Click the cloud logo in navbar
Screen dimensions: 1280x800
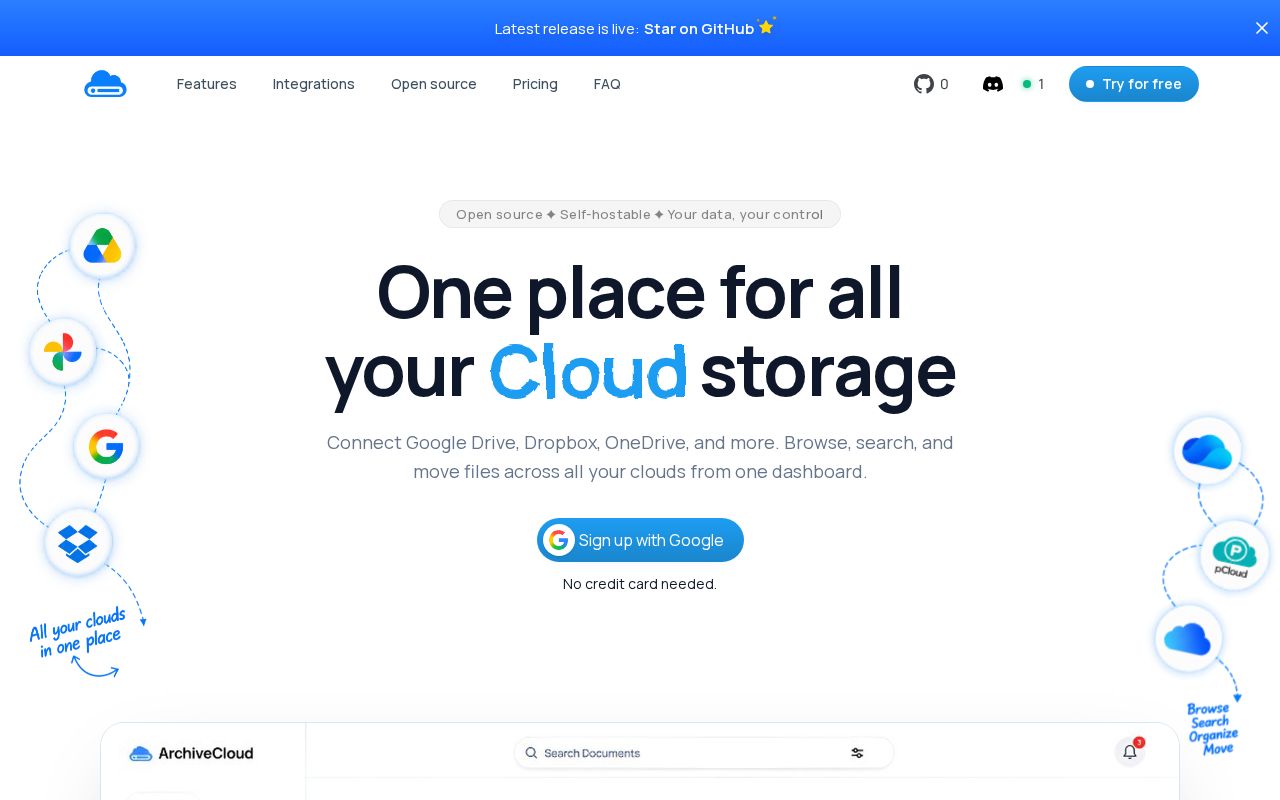[105, 84]
